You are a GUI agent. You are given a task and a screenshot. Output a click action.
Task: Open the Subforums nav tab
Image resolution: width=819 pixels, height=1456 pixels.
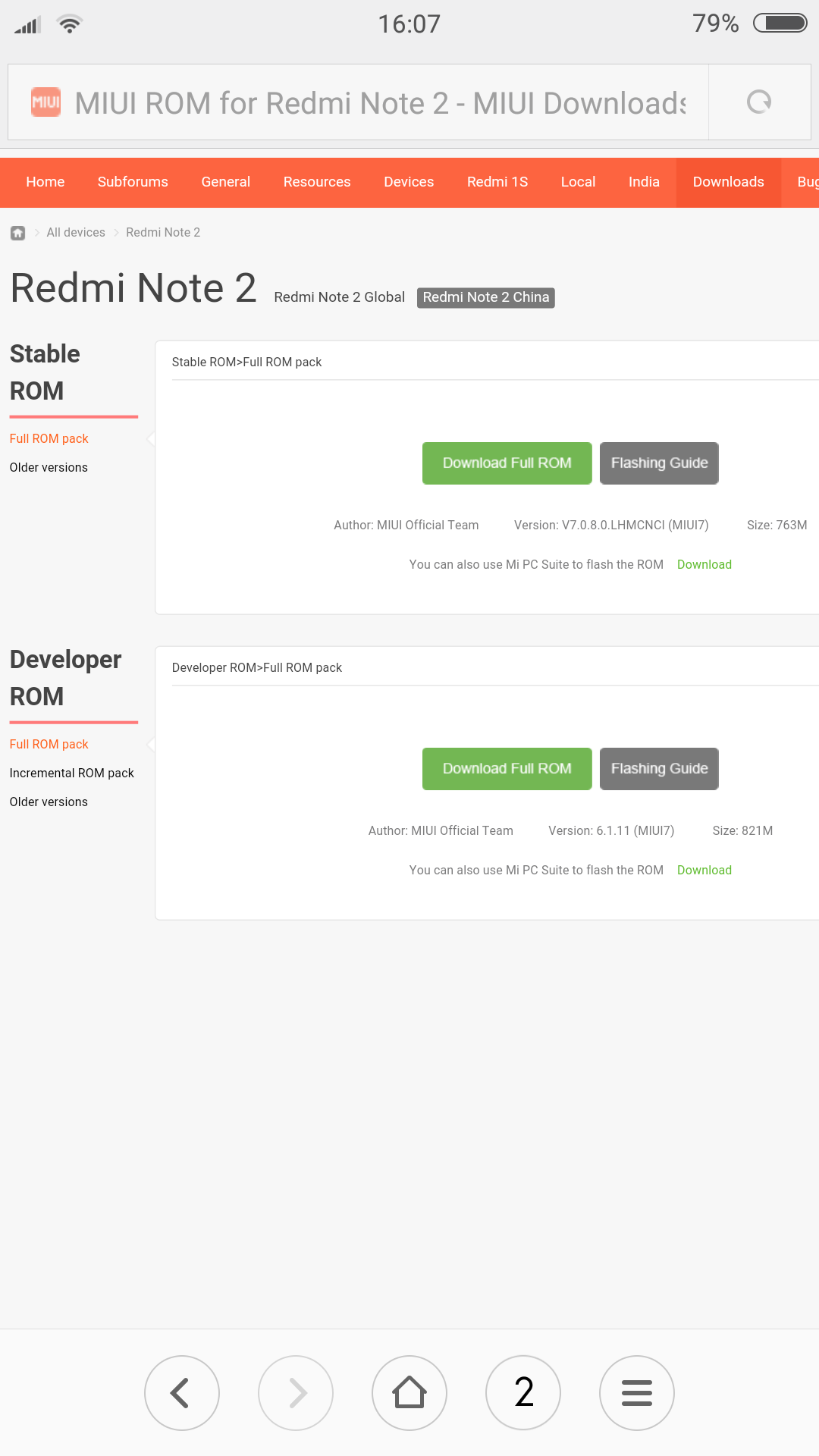pos(133,182)
